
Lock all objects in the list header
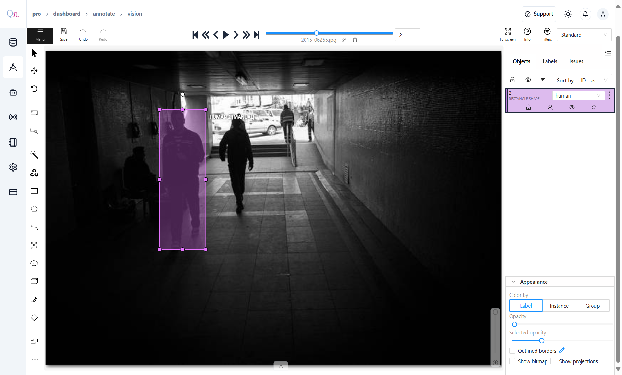[x=512, y=80]
